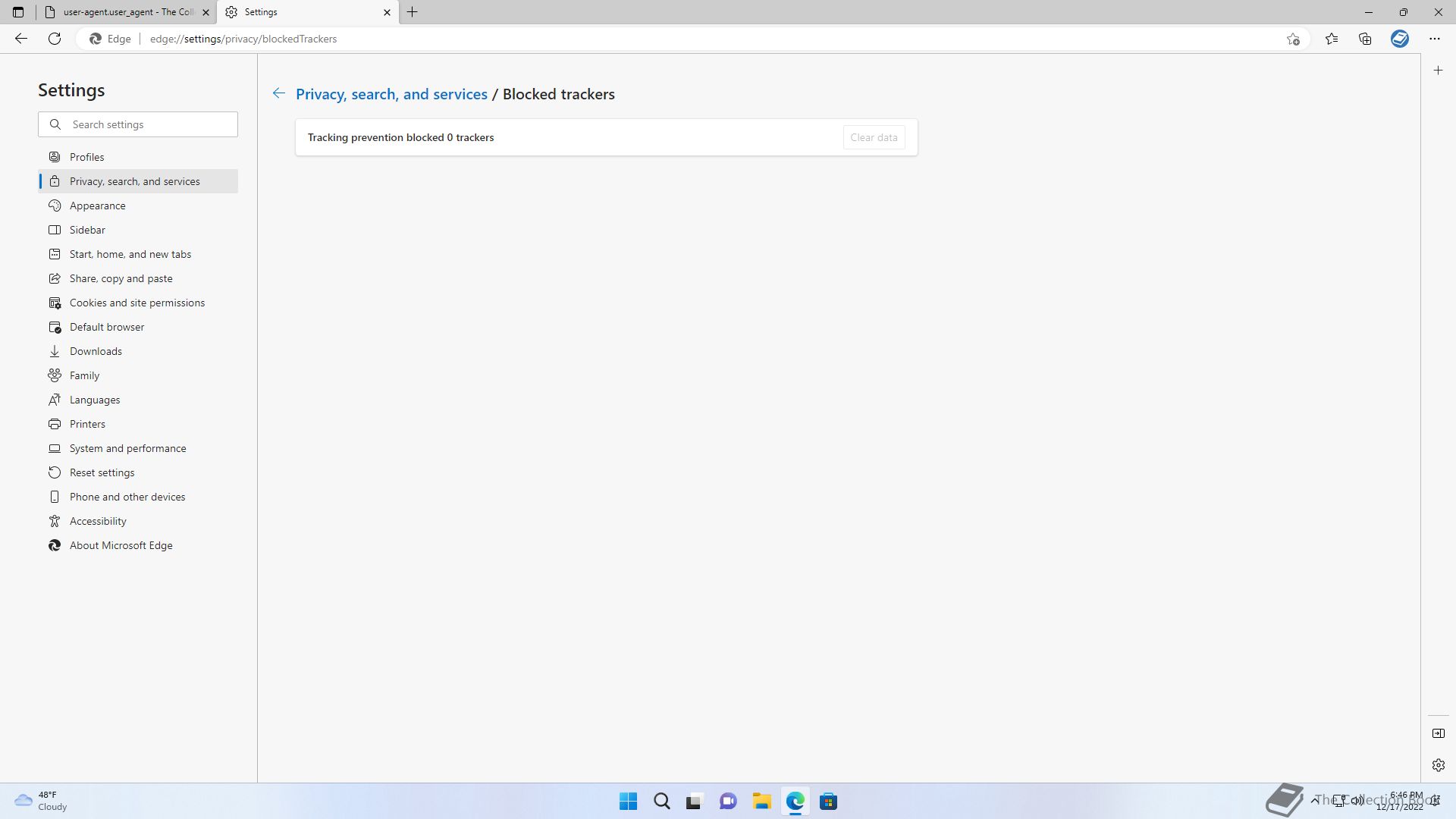The height and width of the screenshot is (819, 1456).
Task: Click 'Tracking prevention blocked 0 trackers' text
Action: pyautogui.click(x=400, y=137)
